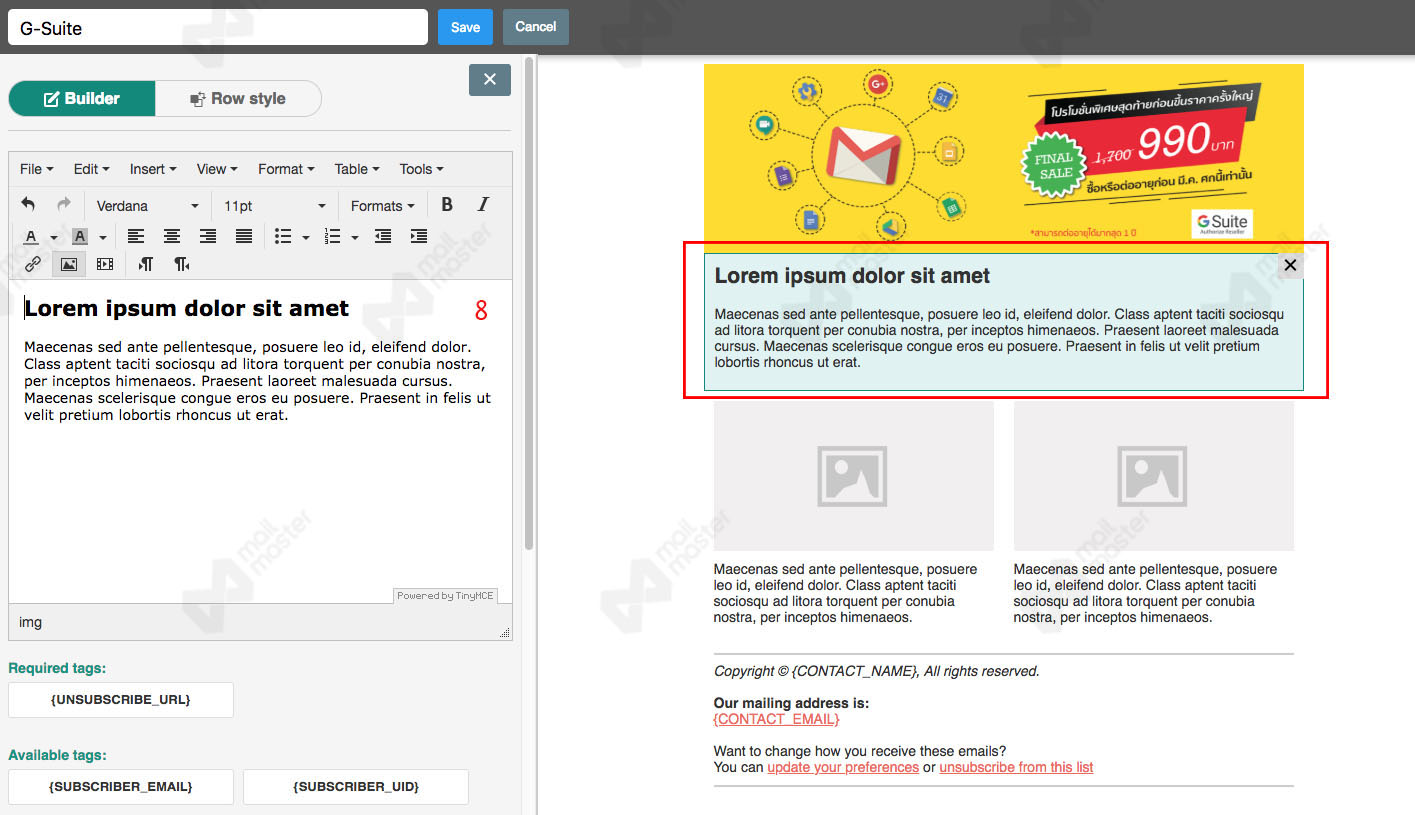The width and height of the screenshot is (1415, 815).
Task: Open the Table menu
Action: 356,169
